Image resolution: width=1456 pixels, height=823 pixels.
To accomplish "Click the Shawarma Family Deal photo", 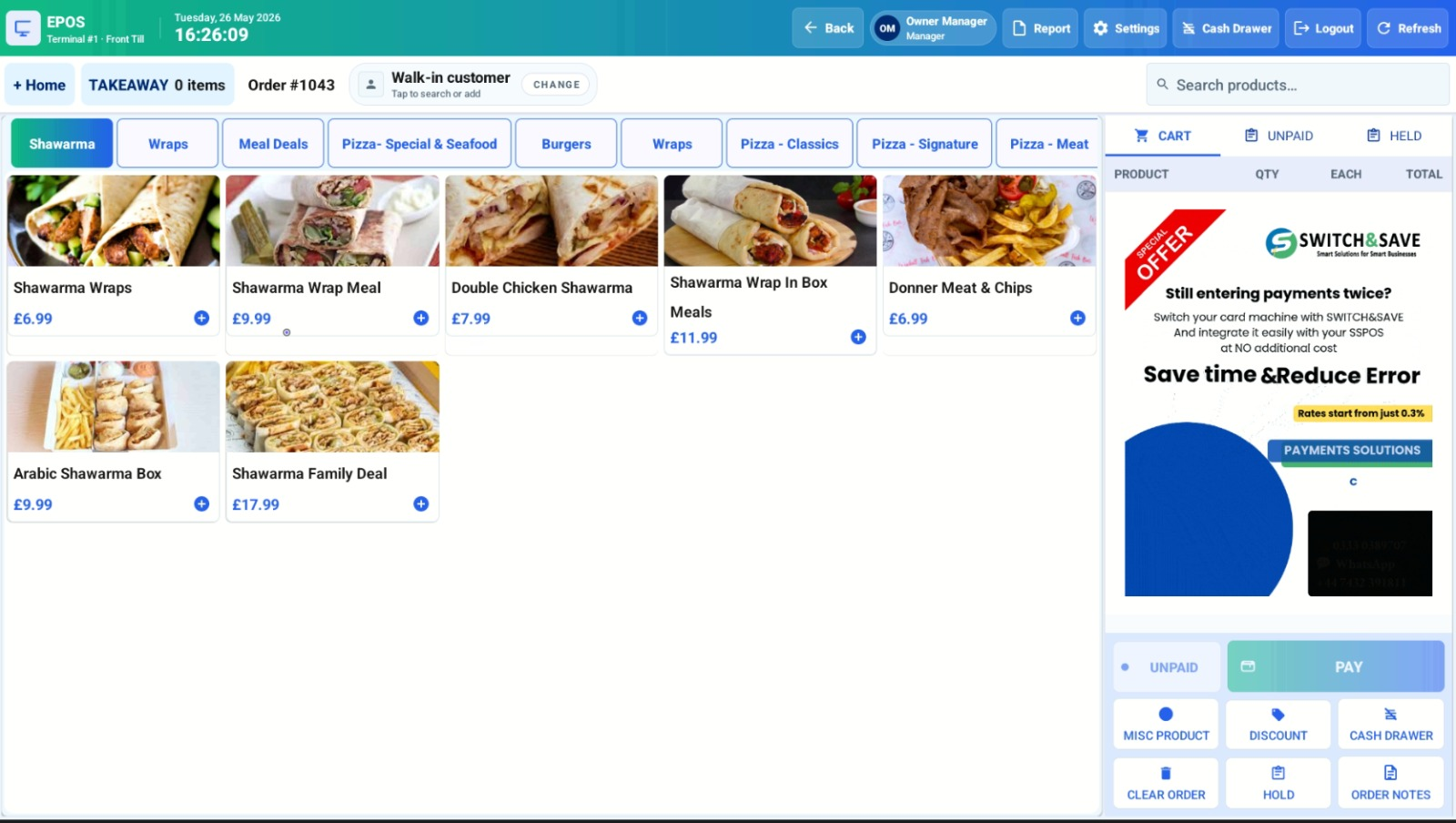I will click(x=332, y=407).
